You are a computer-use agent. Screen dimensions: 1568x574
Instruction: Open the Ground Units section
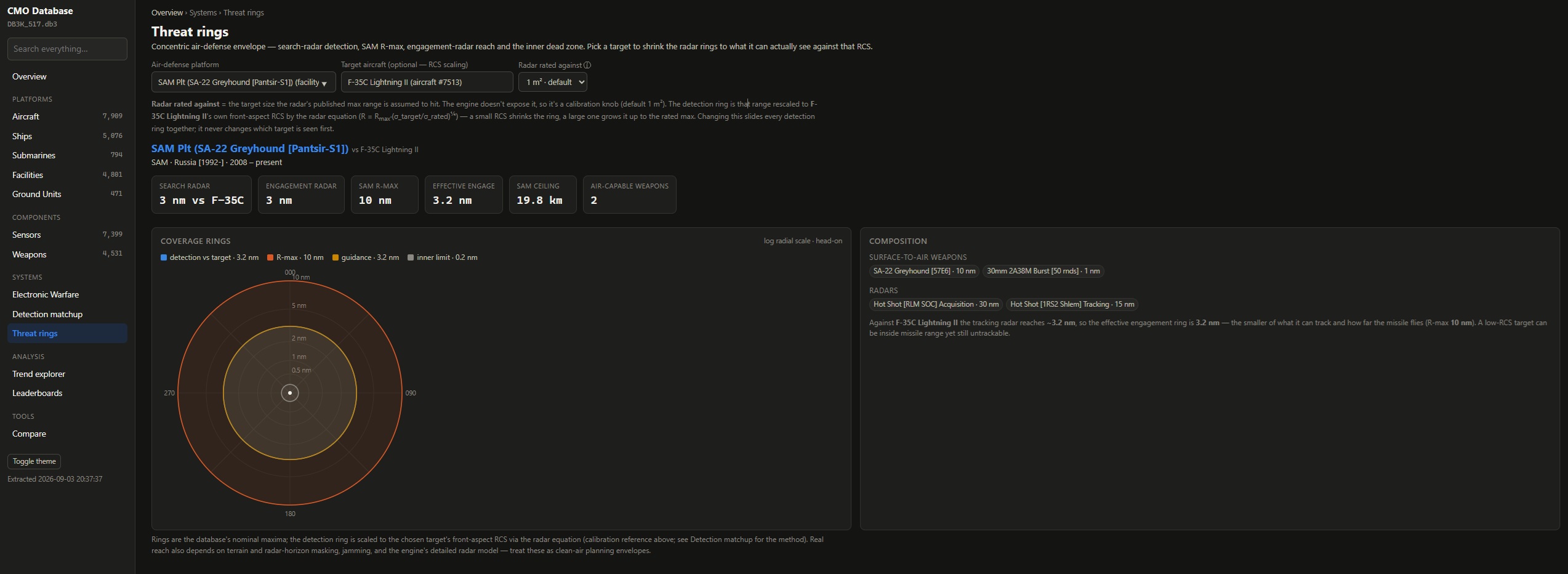[67, 194]
